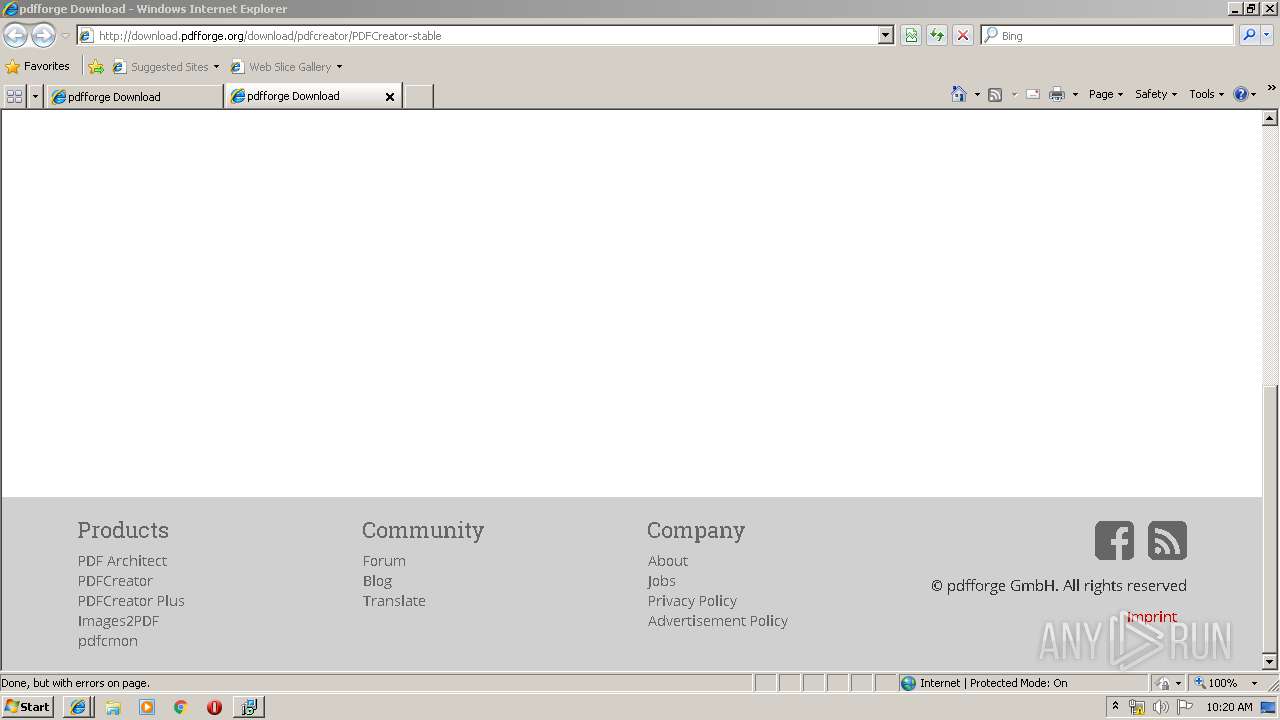
Task: Show hidden tray icons arrow
Action: (x=1115, y=706)
